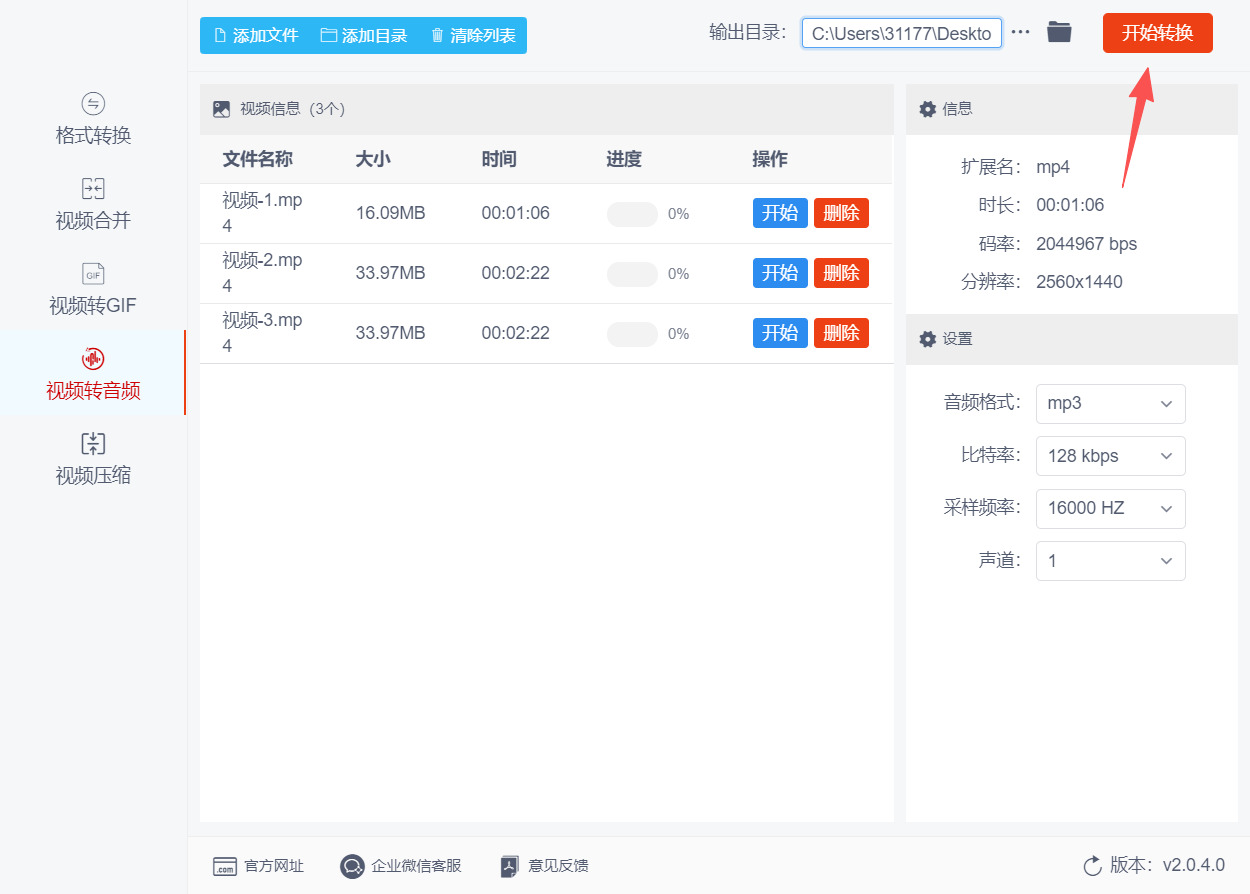Select file row 视频-3.mp4
Image resolution: width=1250 pixels, height=894 pixels.
pyautogui.click(x=546, y=333)
